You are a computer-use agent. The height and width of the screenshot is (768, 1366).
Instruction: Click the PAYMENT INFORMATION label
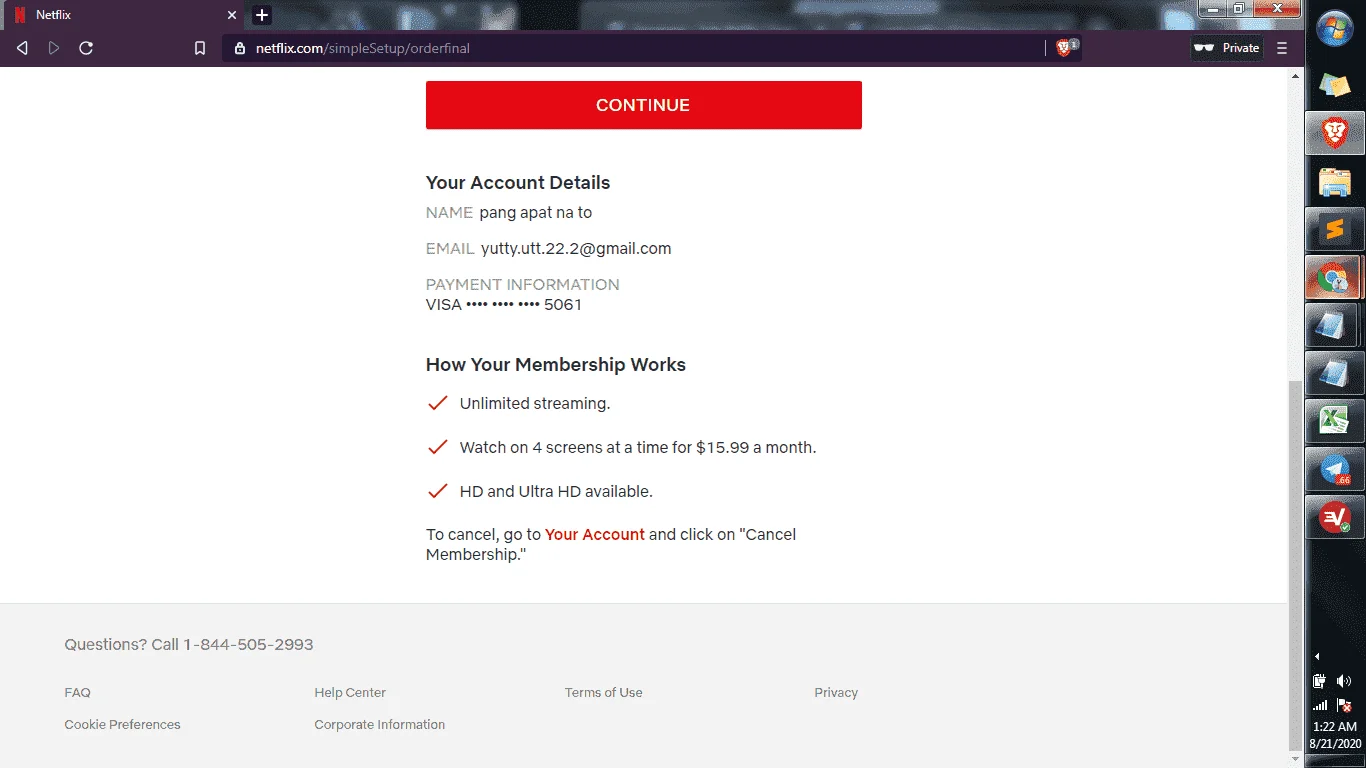[x=523, y=285]
